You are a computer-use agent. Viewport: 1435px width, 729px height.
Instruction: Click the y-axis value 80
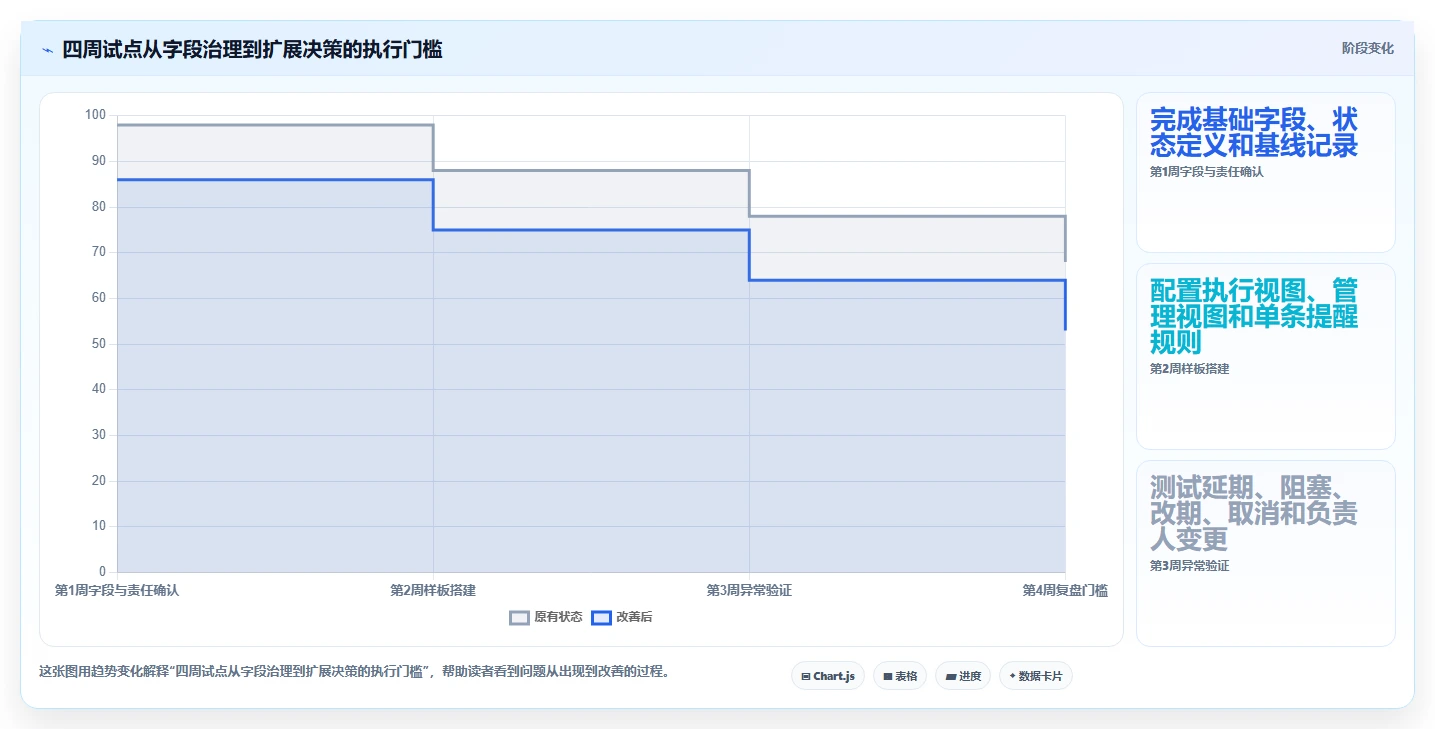click(98, 207)
